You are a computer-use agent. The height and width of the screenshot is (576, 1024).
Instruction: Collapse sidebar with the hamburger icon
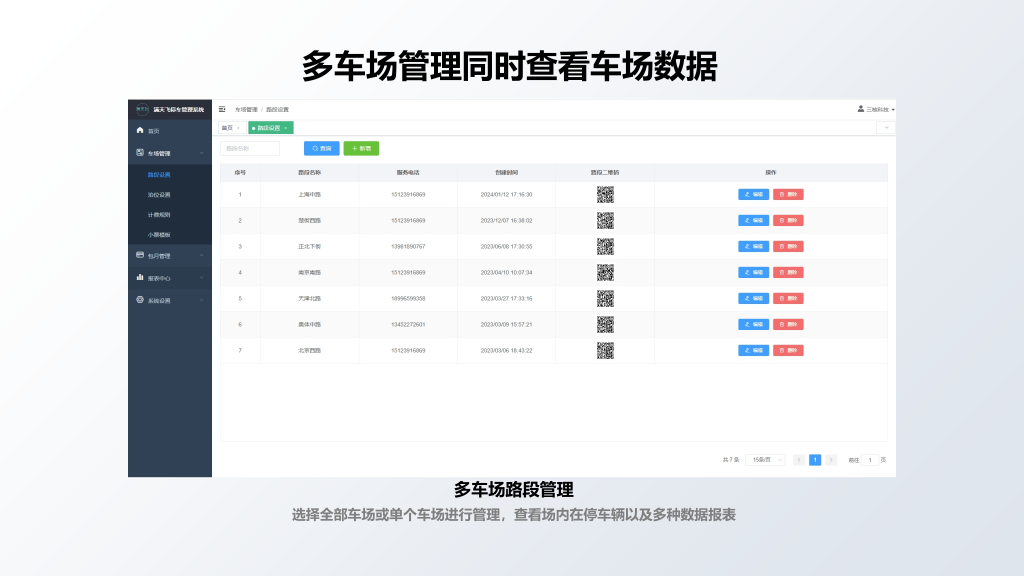pyautogui.click(x=222, y=109)
